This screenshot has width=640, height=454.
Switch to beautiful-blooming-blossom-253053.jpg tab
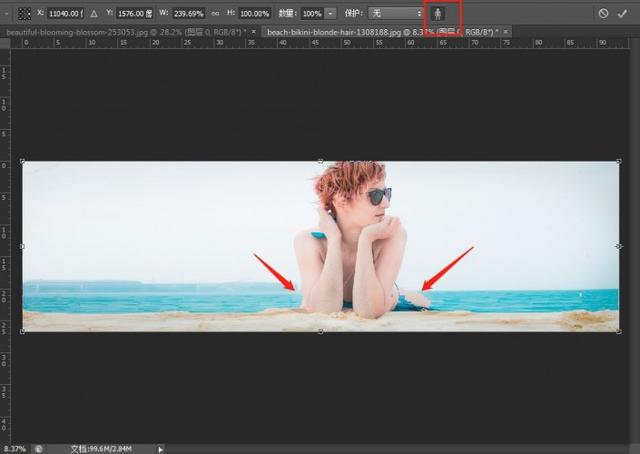point(126,32)
